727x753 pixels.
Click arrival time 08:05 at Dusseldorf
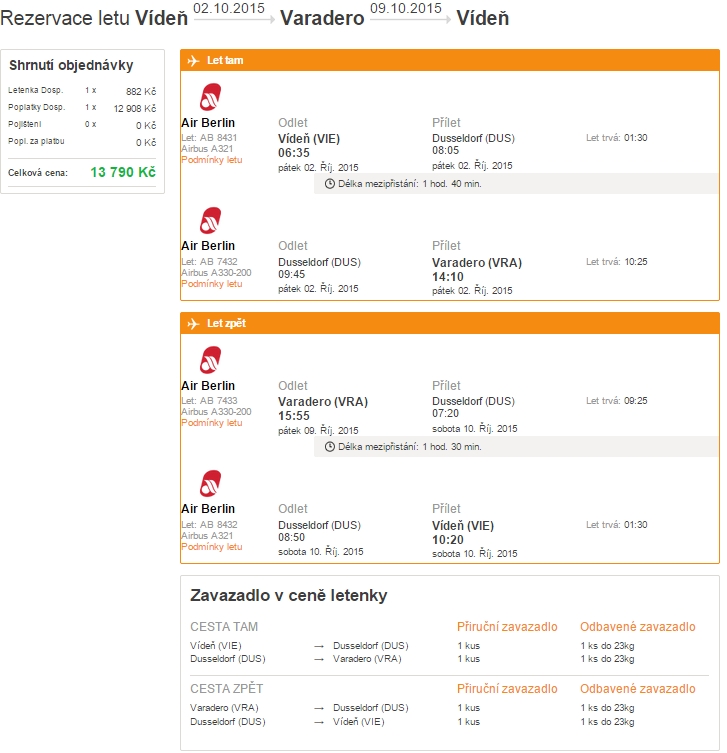click(x=446, y=150)
